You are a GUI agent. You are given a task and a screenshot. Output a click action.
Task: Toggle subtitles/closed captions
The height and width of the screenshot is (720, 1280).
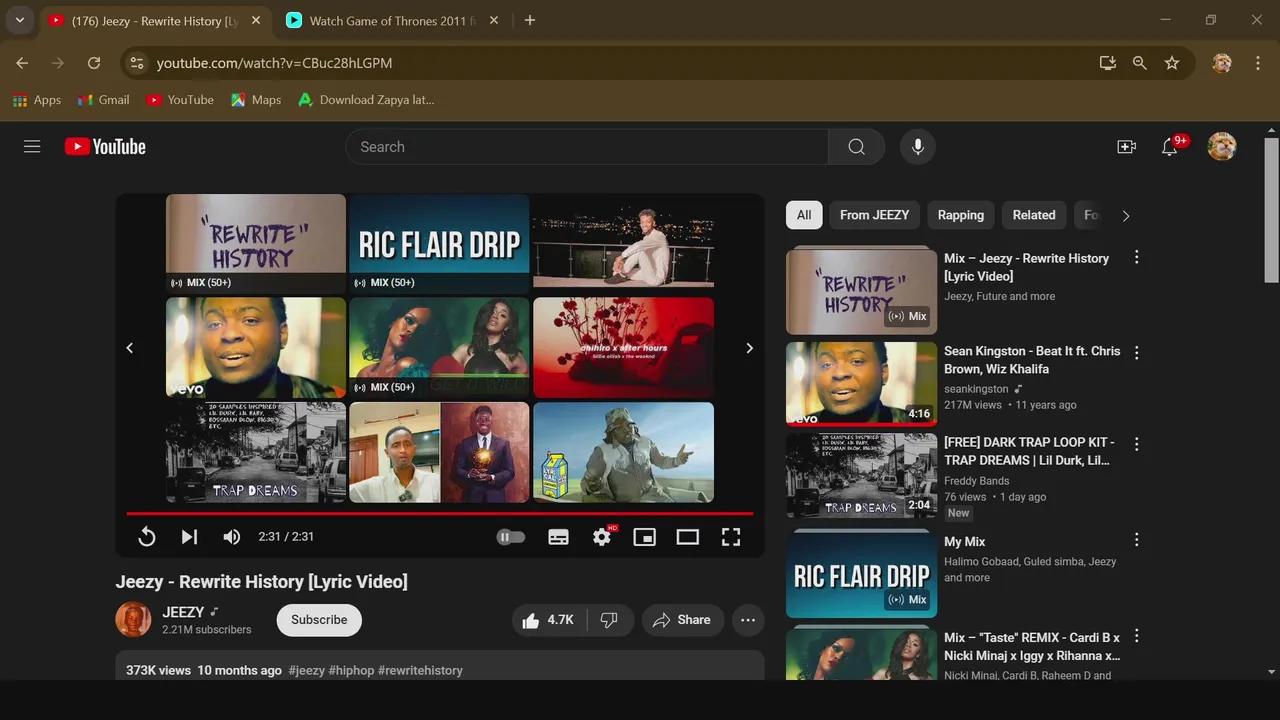[x=558, y=537]
